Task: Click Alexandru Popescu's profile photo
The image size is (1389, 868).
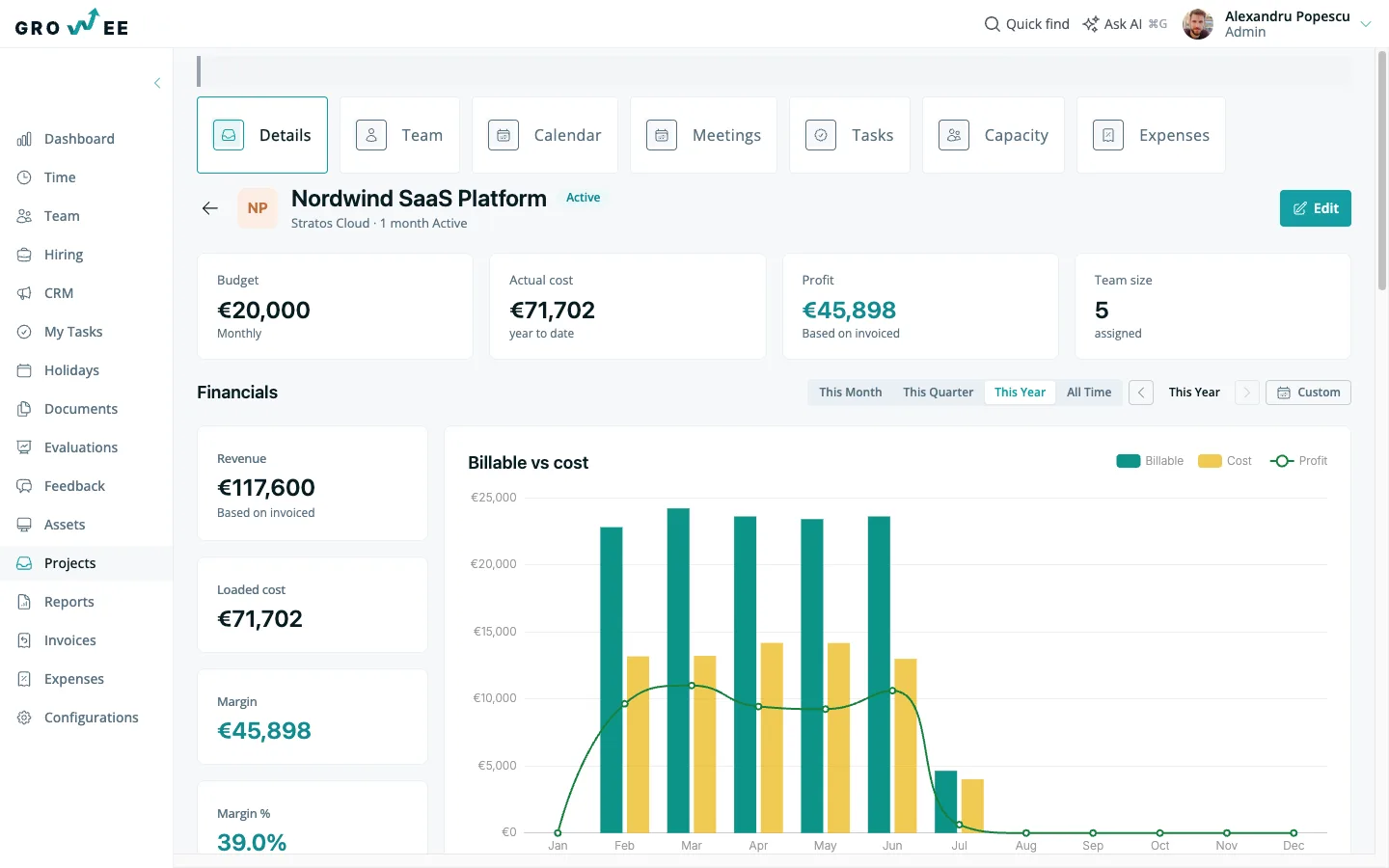Action: 1198,24
